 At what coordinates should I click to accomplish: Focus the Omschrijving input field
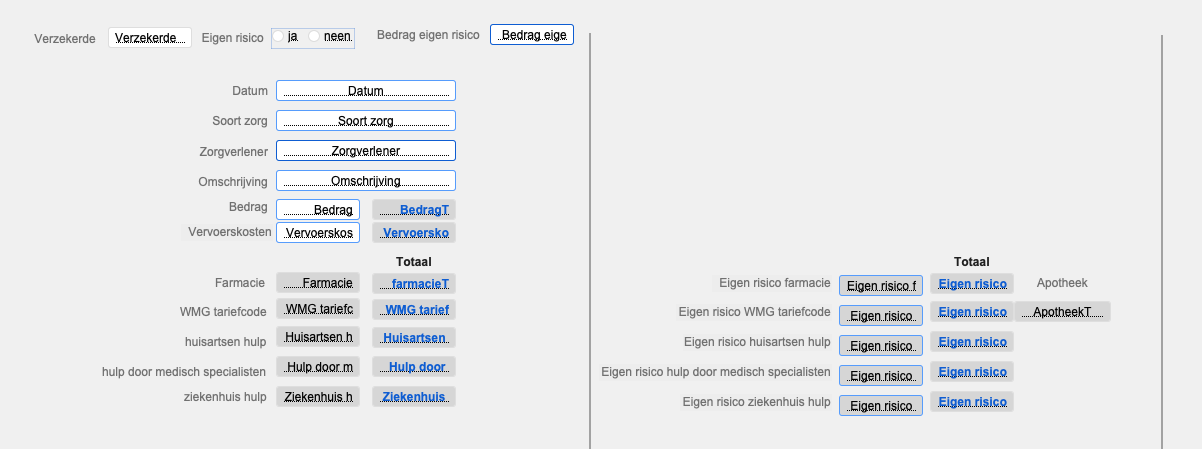(365, 181)
